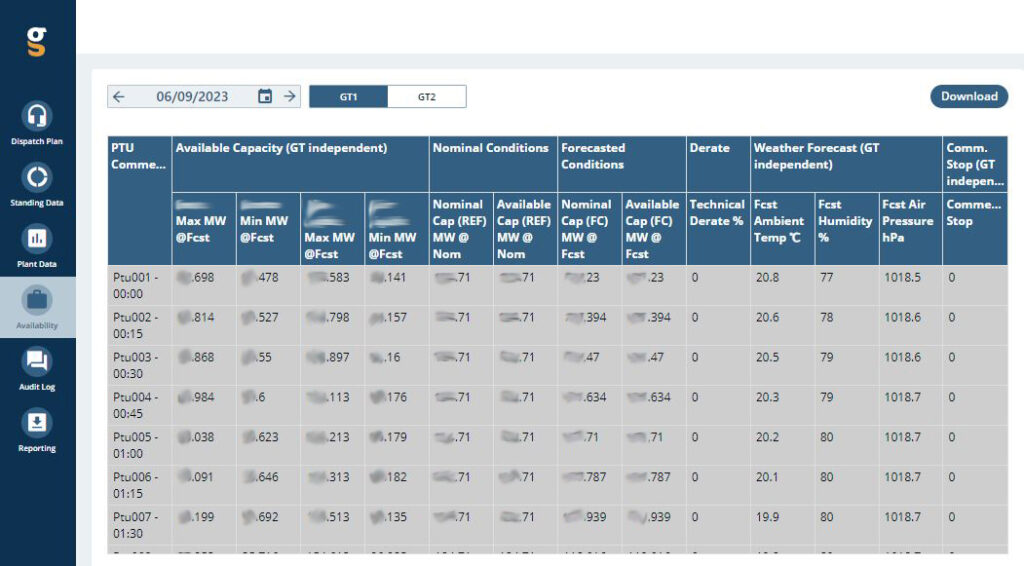This screenshot has height=566, width=1024.
Task: Click the 'Comme... Stop' sub-column header
Action: 975,228
